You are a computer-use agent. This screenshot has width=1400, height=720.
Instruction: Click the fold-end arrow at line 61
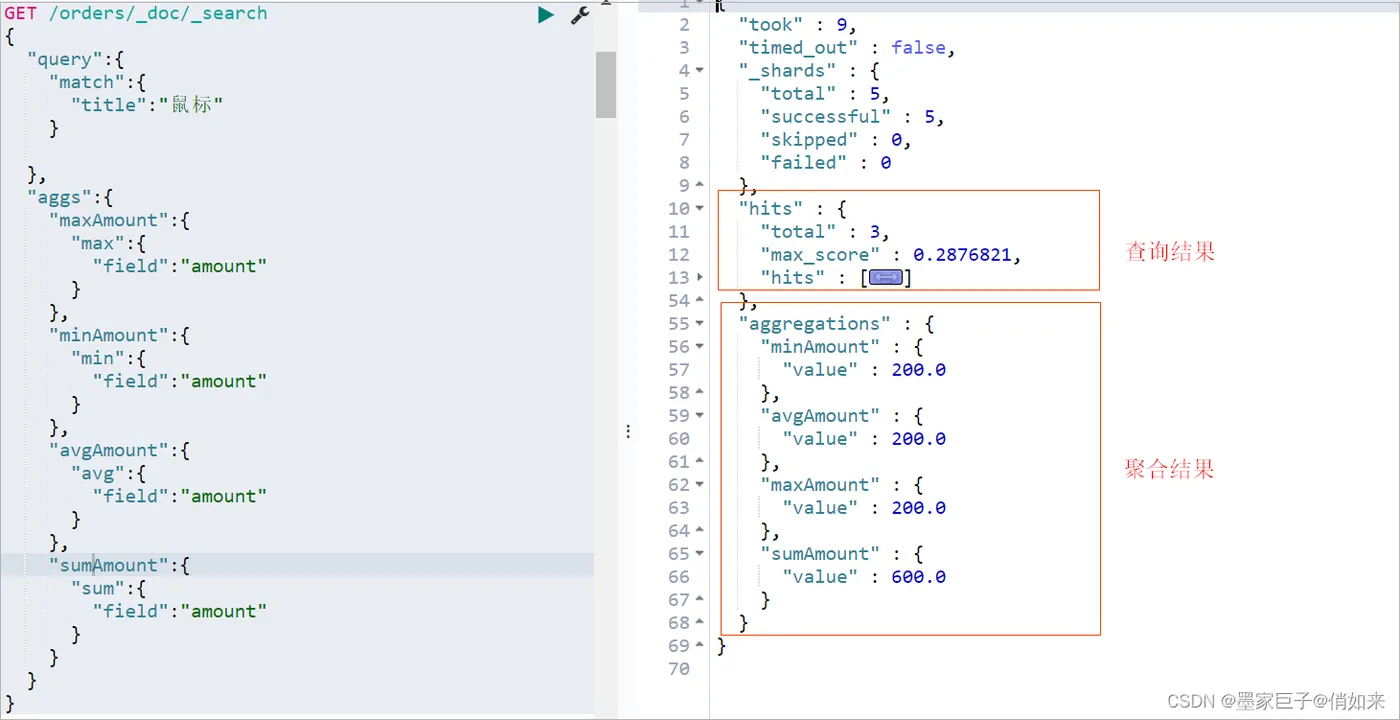699,461
